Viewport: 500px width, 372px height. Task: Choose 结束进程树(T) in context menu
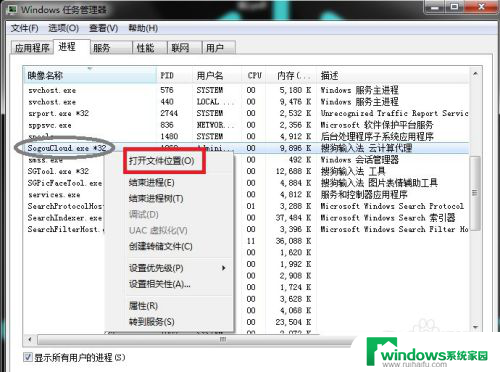(156, 199)
